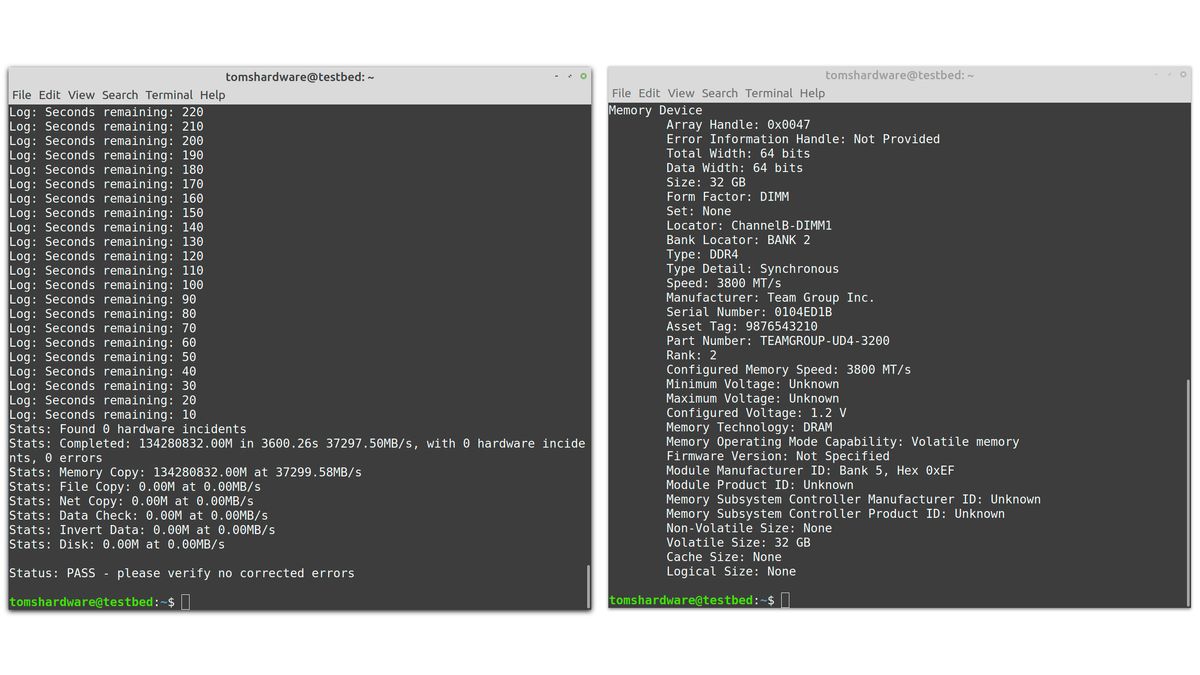Open the Search menu in the left terminal
Viewport: 1200px width, 675px height.
[x=120, y=95]
